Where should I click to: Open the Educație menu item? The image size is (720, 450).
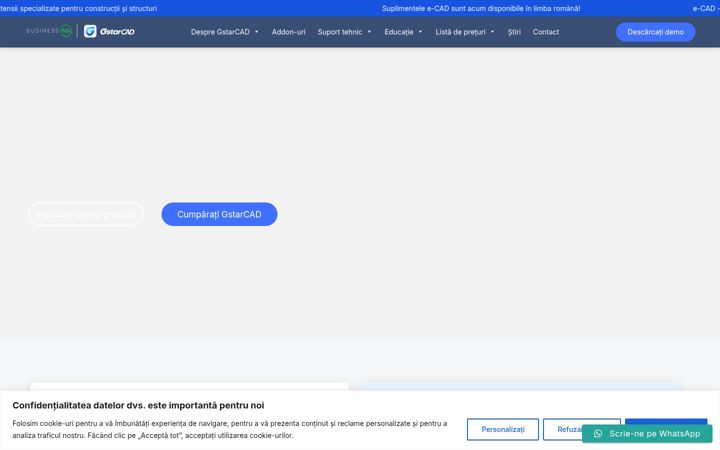click(399, 32)
